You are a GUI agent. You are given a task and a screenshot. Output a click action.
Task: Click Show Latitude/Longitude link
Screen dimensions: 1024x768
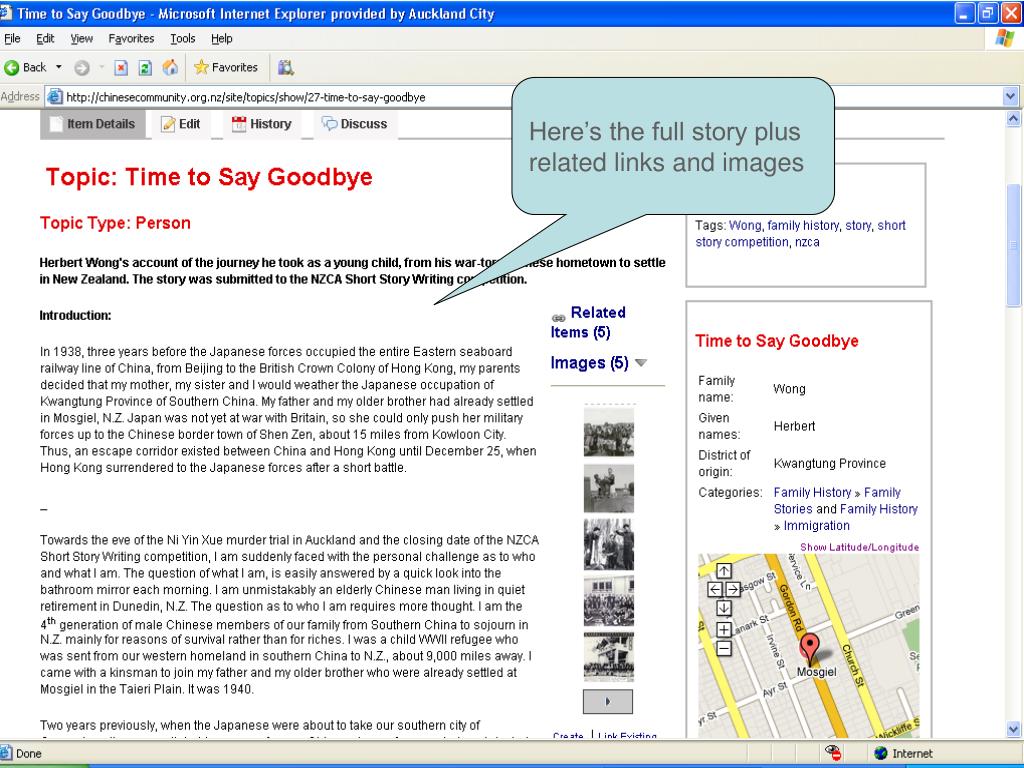pyautogui.click(x=859, y=547)
